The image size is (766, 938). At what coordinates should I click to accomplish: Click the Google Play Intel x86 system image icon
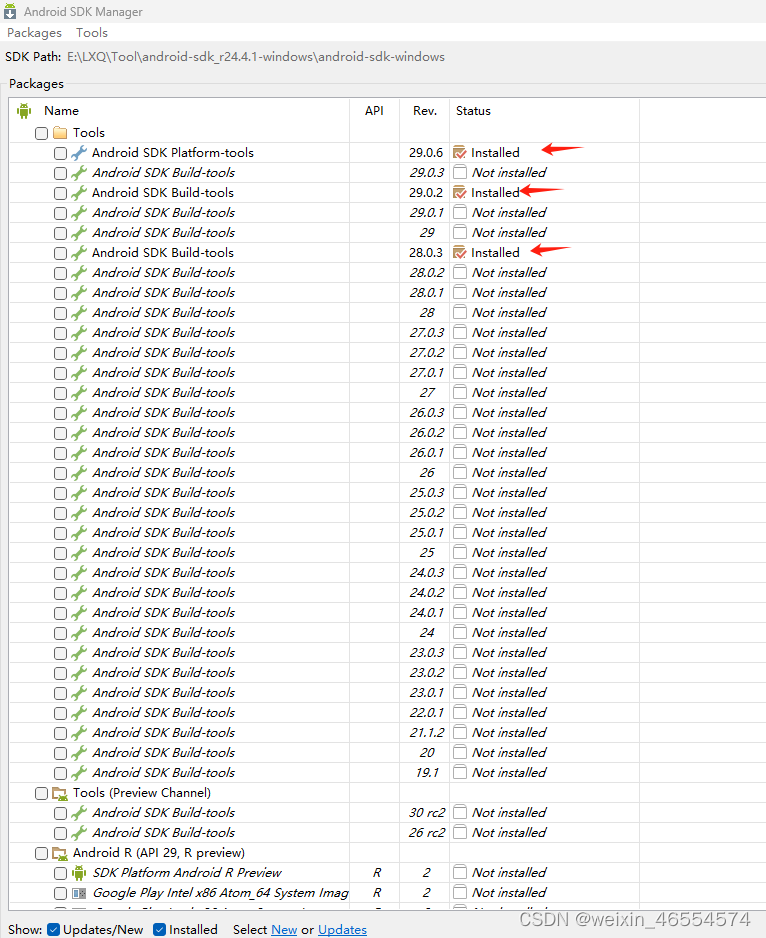pyautogui.click(x=78, y=893)
